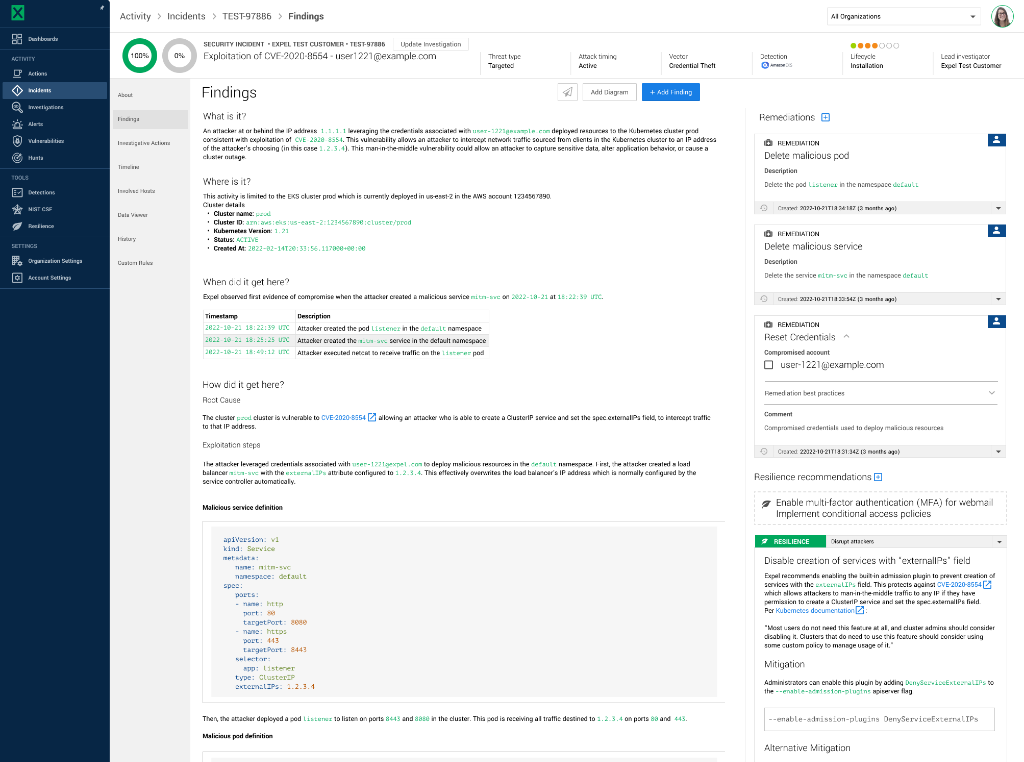
Task: Open Account Settings from its icon
Action: tap(17, 278)
